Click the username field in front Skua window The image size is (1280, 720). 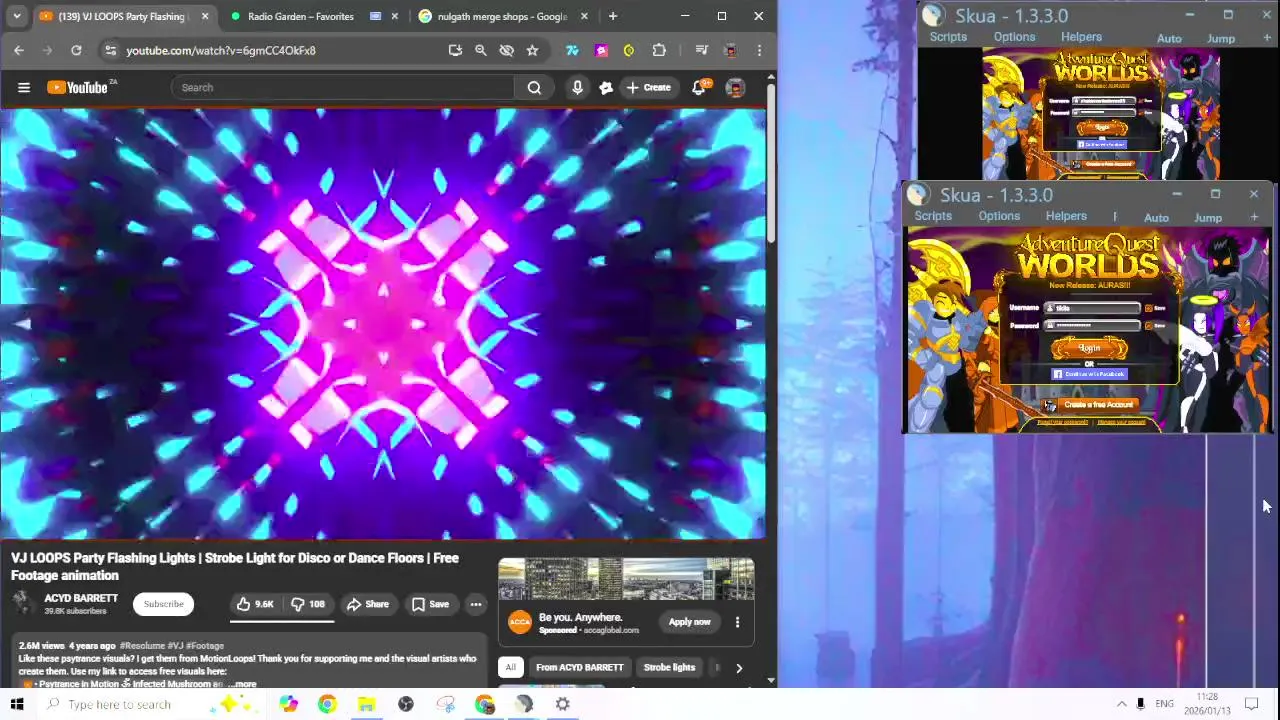(1092, 308)
